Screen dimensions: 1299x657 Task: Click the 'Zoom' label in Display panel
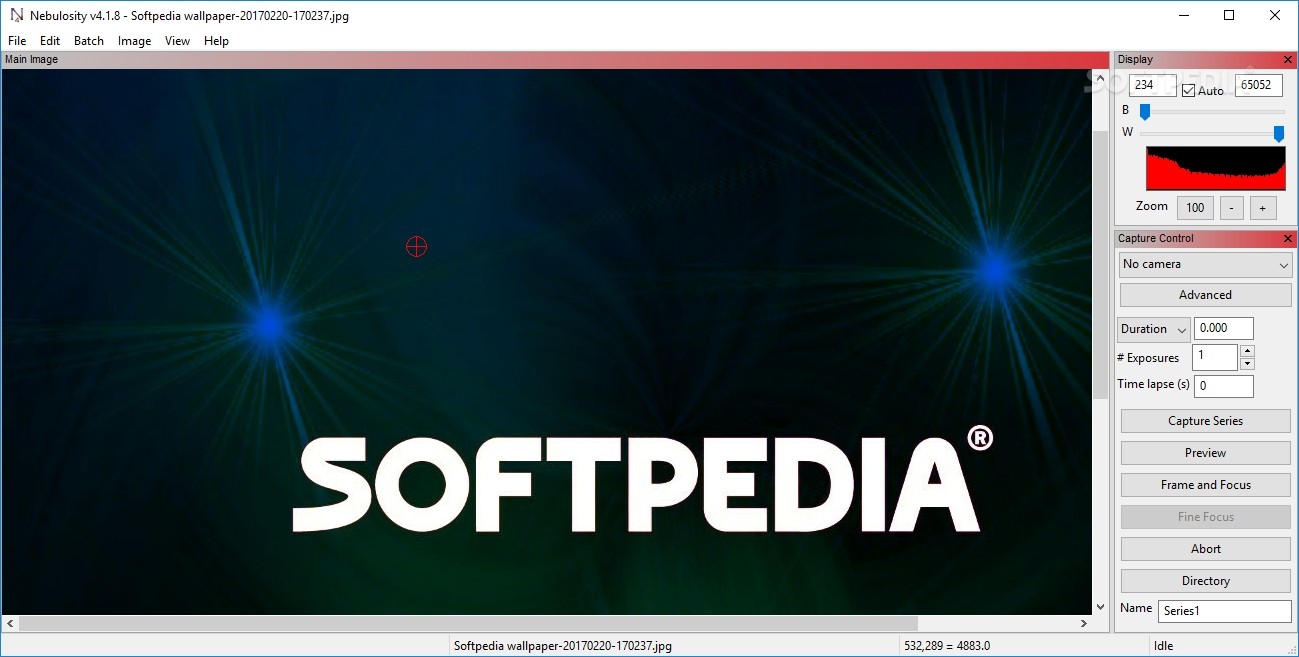[x=1152, y=206]
